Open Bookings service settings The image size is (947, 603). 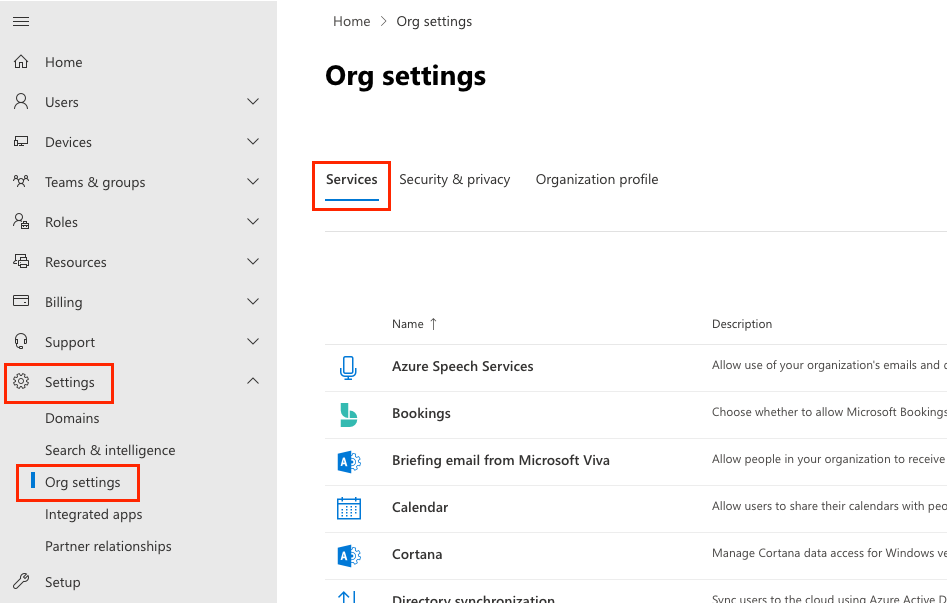coord(421,413)
